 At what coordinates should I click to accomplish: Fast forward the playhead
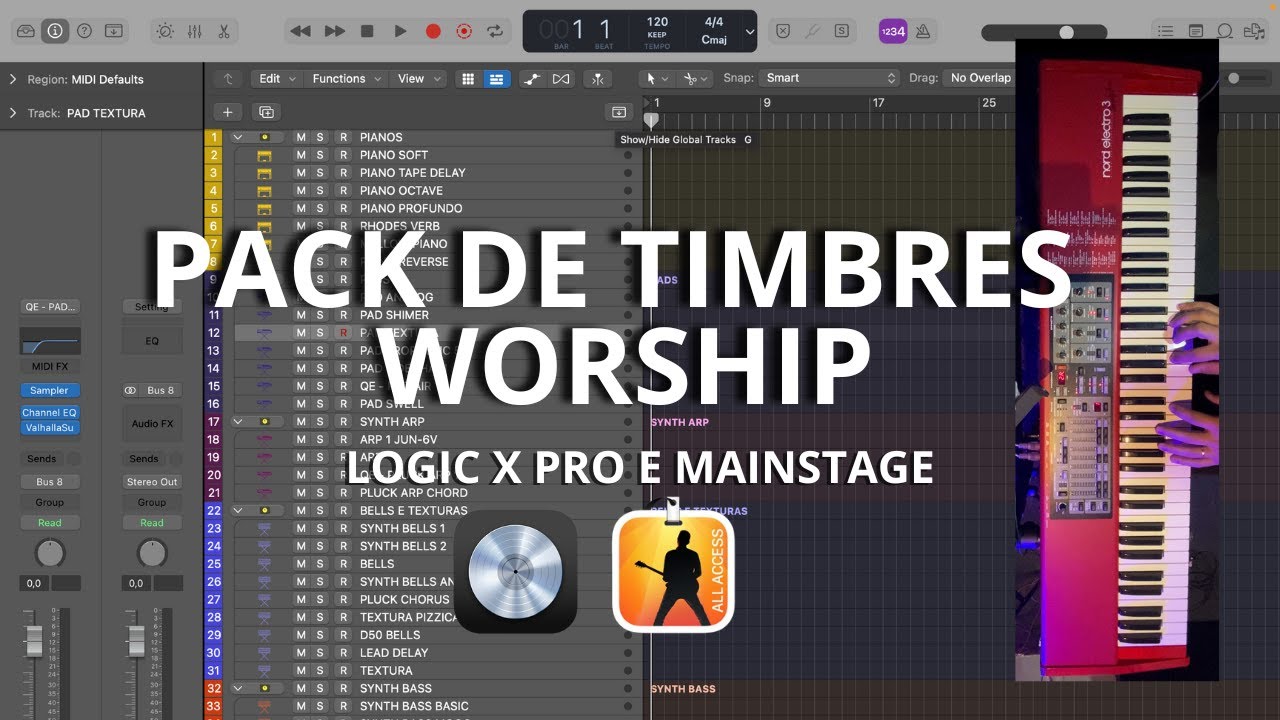coord(335,31)
